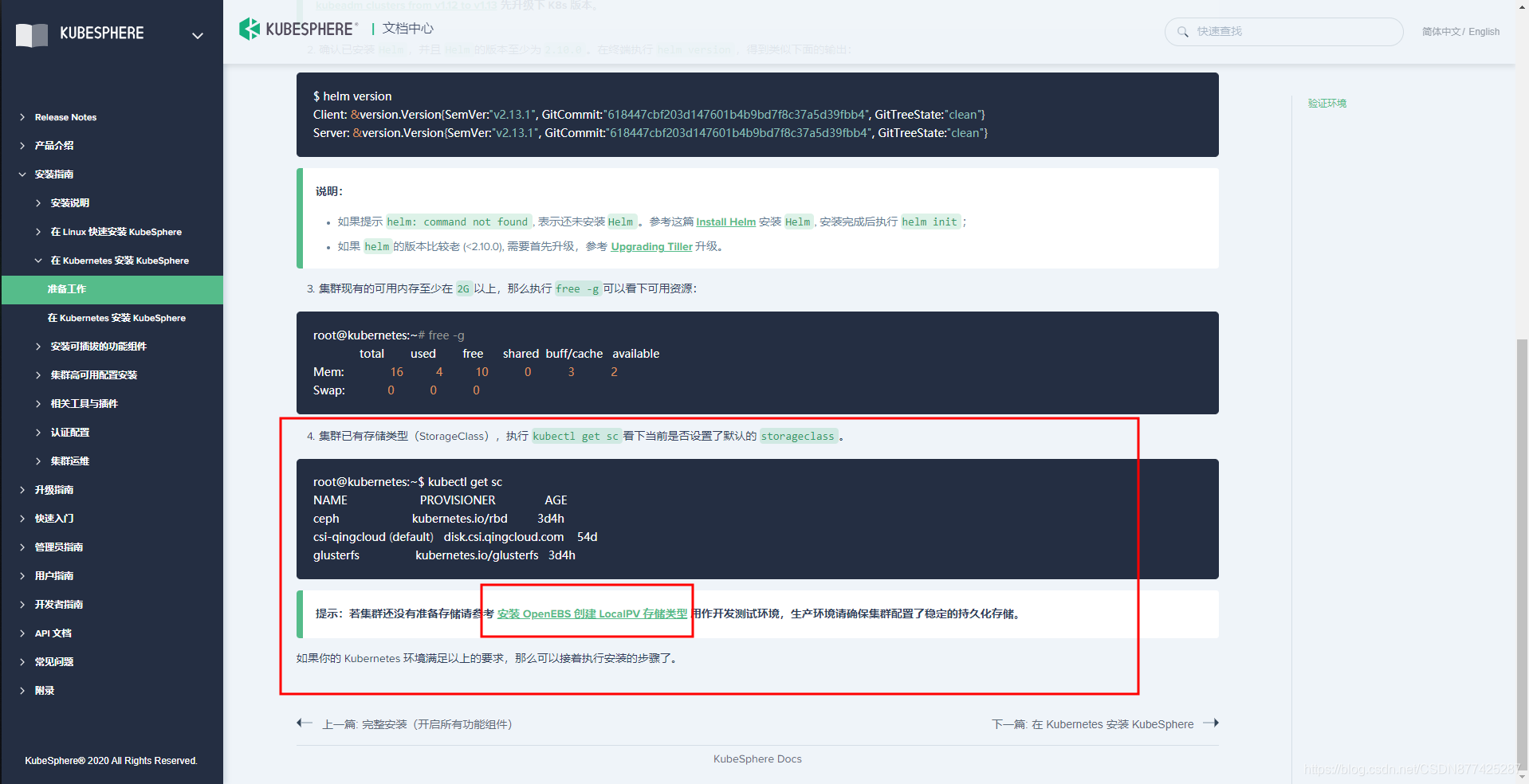Image resolution: width=1529 pixels, height=784 pixels.
Task: Open 附录 section
Action: pyautogui.click(x=45, y=691)
